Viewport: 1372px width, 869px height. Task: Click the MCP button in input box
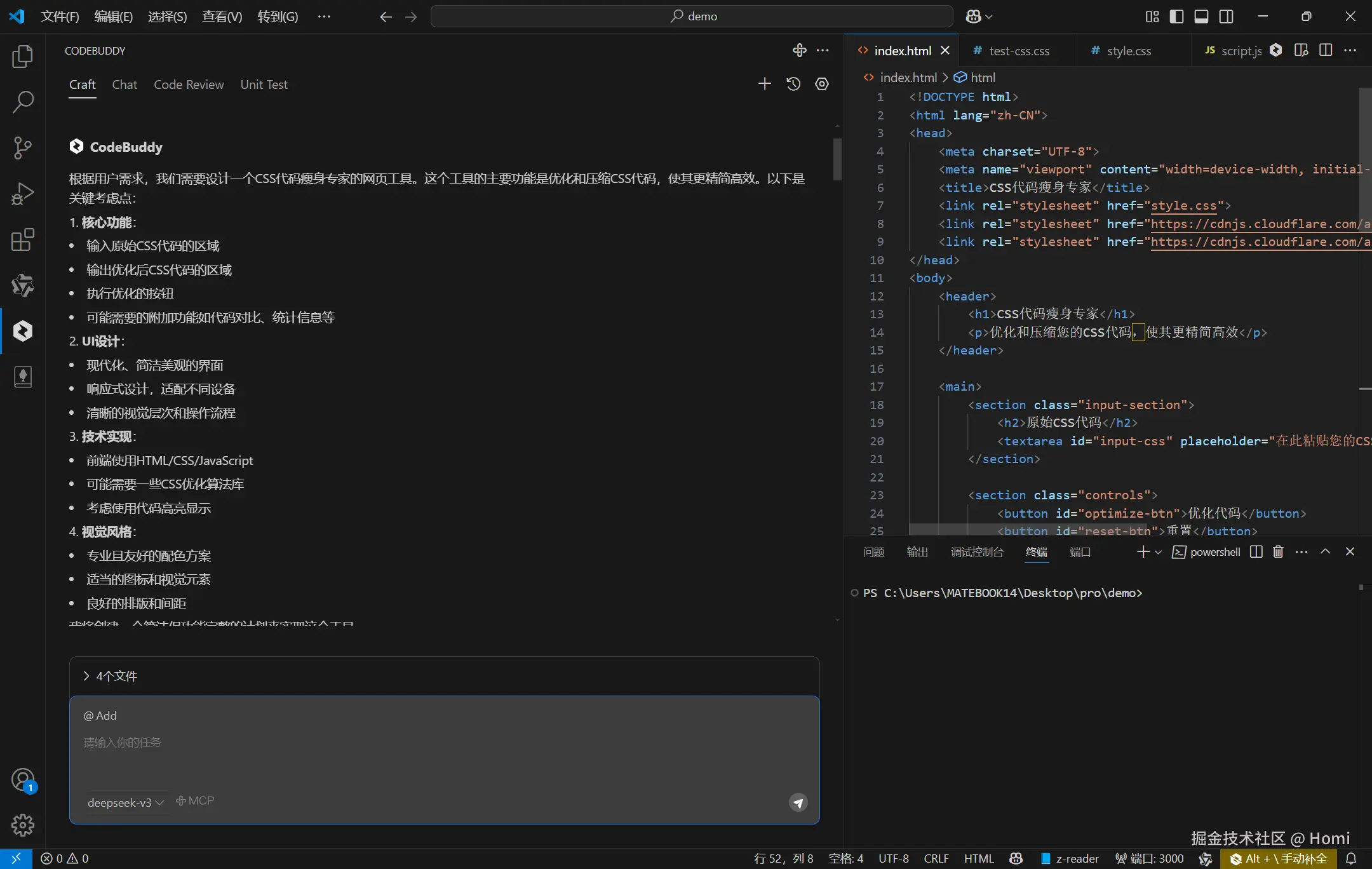[195, 801]
